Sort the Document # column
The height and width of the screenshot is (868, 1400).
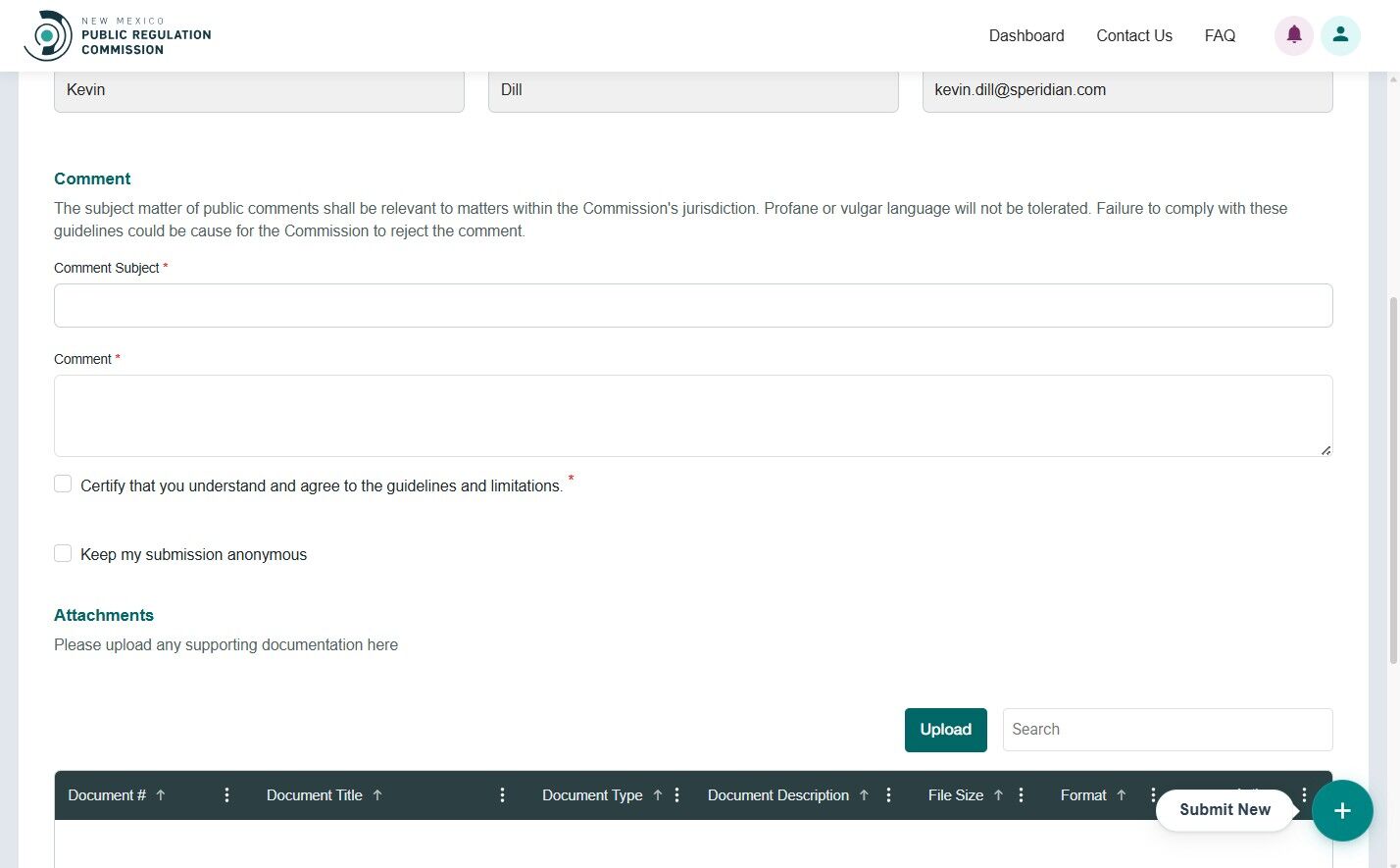point(162,795)
